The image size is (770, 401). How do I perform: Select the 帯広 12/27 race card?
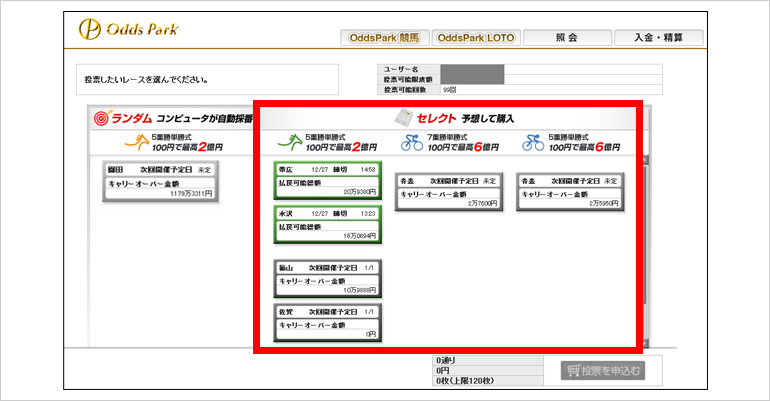point(328,180)
